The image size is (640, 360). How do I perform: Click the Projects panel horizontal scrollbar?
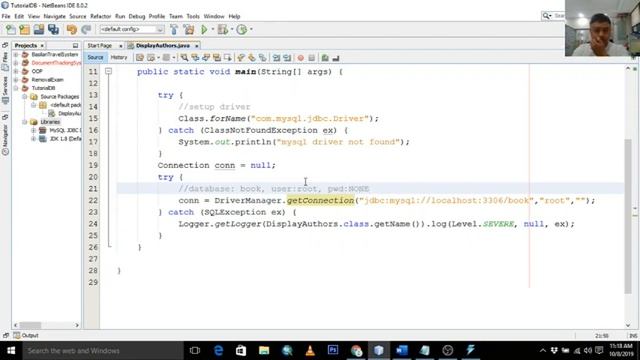pos(31,325)
